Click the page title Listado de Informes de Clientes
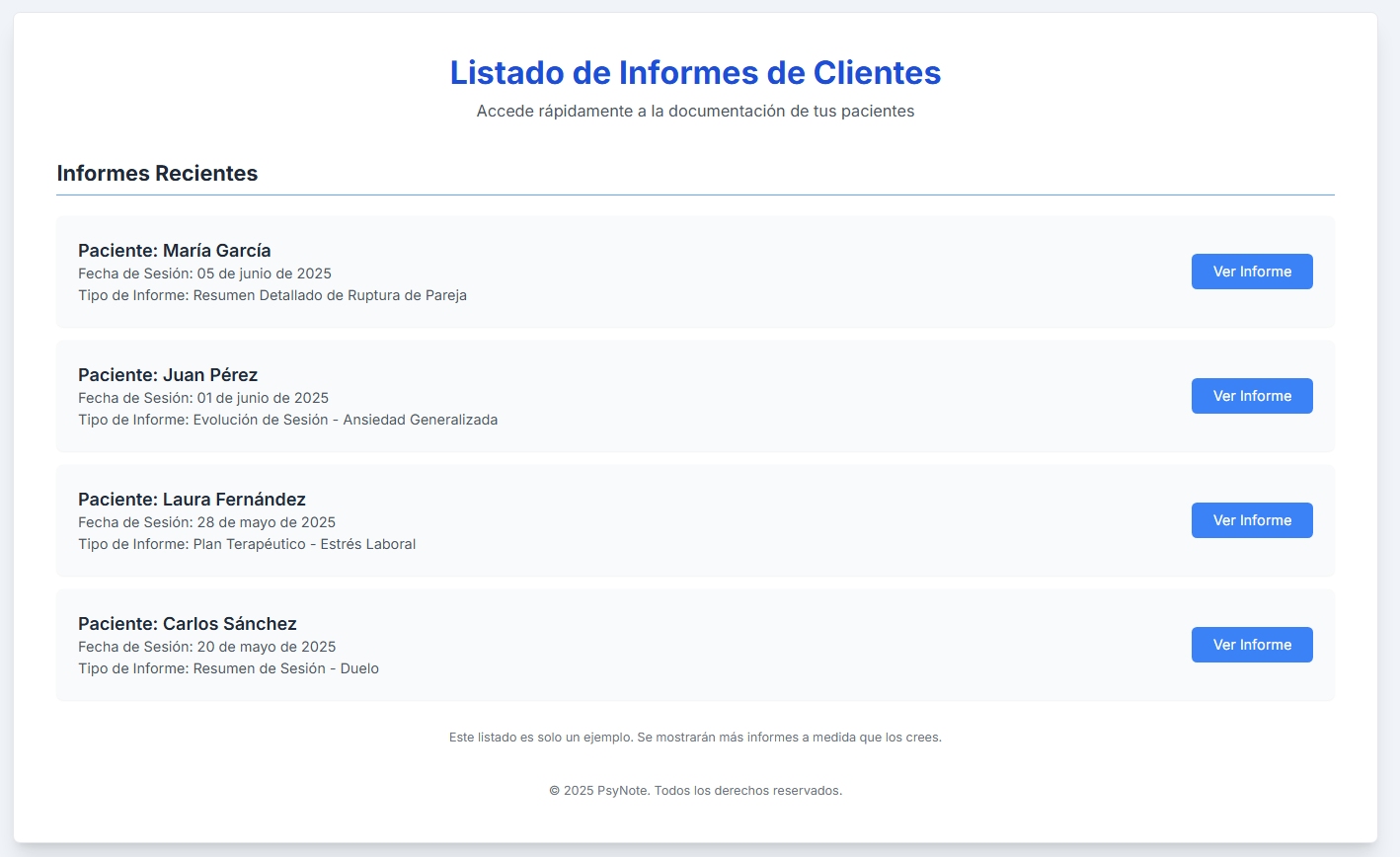The image size is (1400, 857). point(695,72)
